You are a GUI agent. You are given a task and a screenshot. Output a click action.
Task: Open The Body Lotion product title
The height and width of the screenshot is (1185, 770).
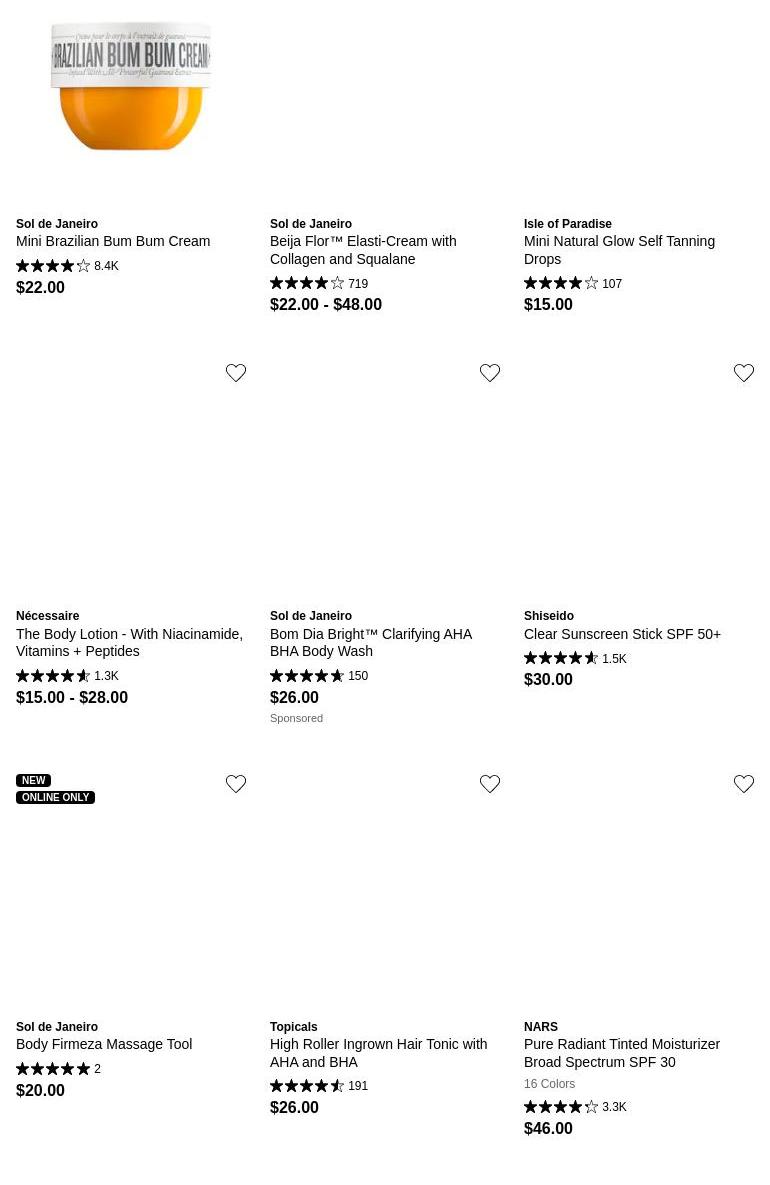129,642
